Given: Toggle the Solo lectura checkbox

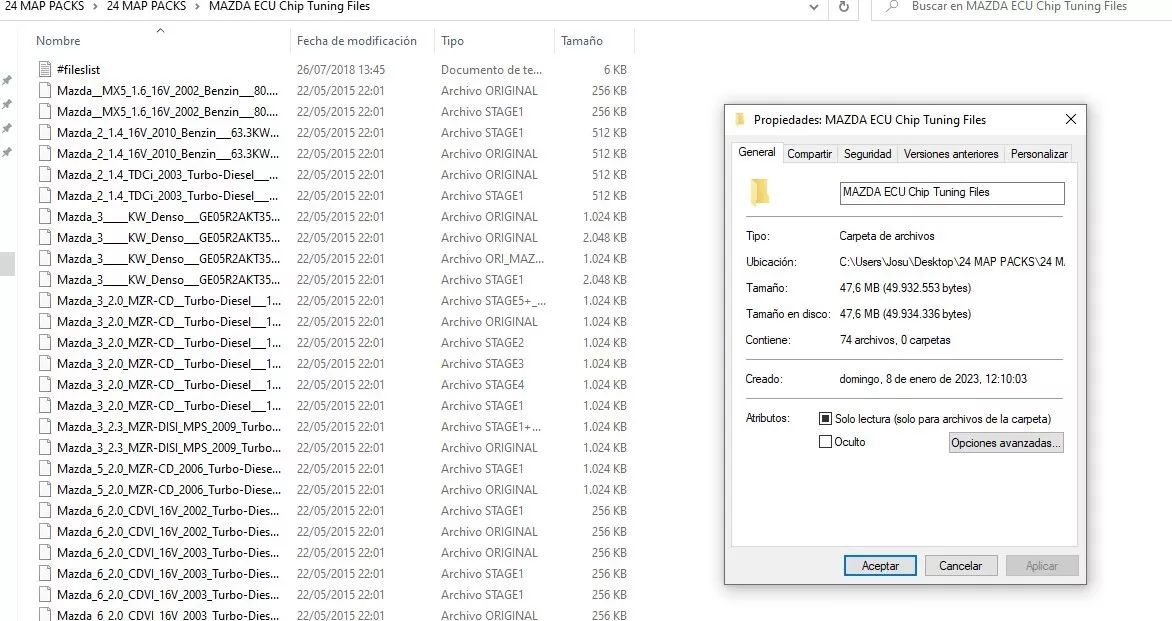Looking at the screenshot, I should coord(825,418).
